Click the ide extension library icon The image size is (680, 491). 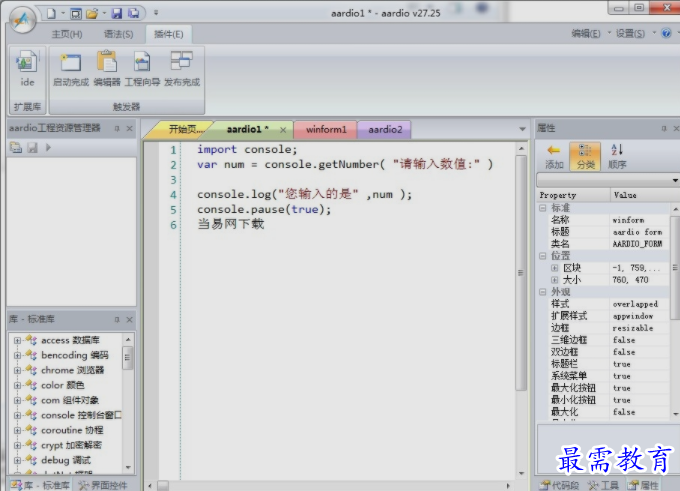pyautogui.click(x=27, y=67)
